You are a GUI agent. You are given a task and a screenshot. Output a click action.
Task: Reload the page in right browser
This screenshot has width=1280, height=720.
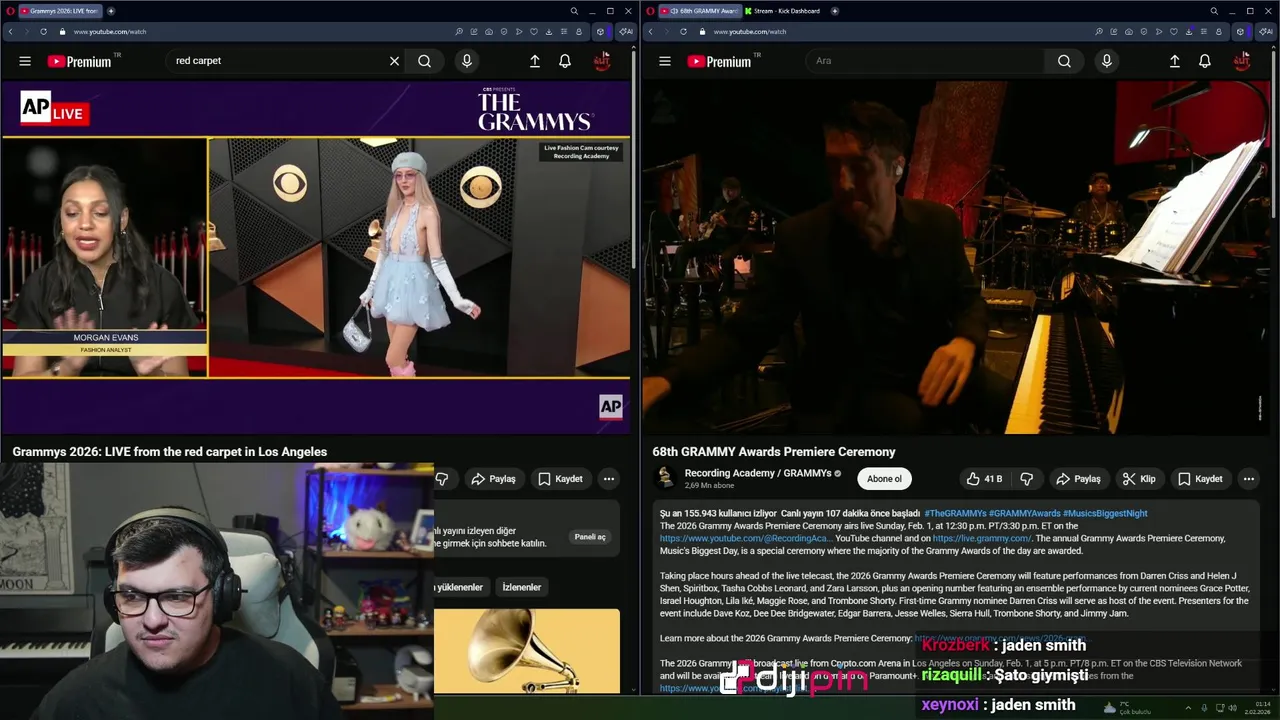(x=683, y=31)
